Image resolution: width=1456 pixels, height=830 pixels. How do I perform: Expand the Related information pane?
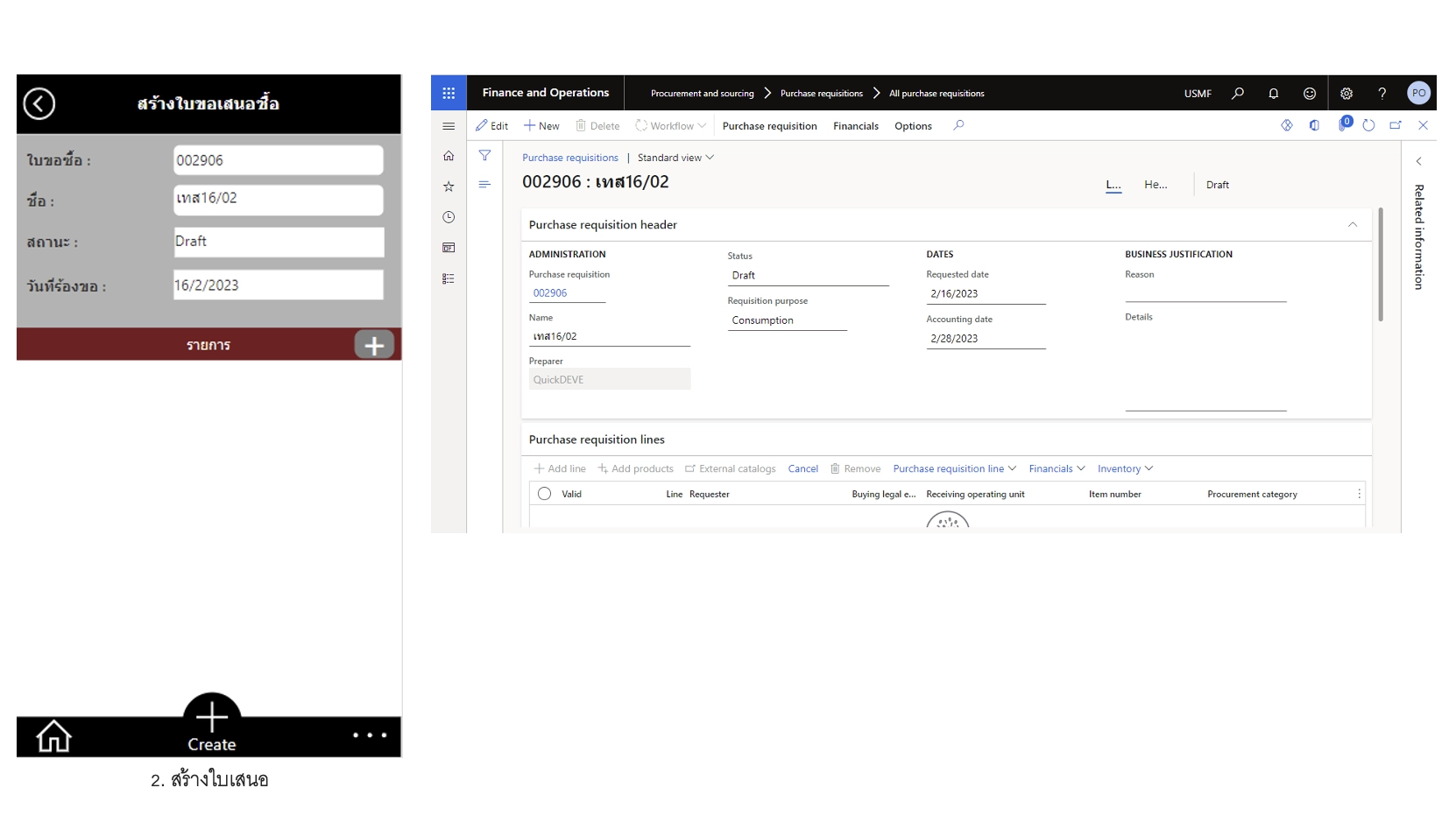[1418, 161]
